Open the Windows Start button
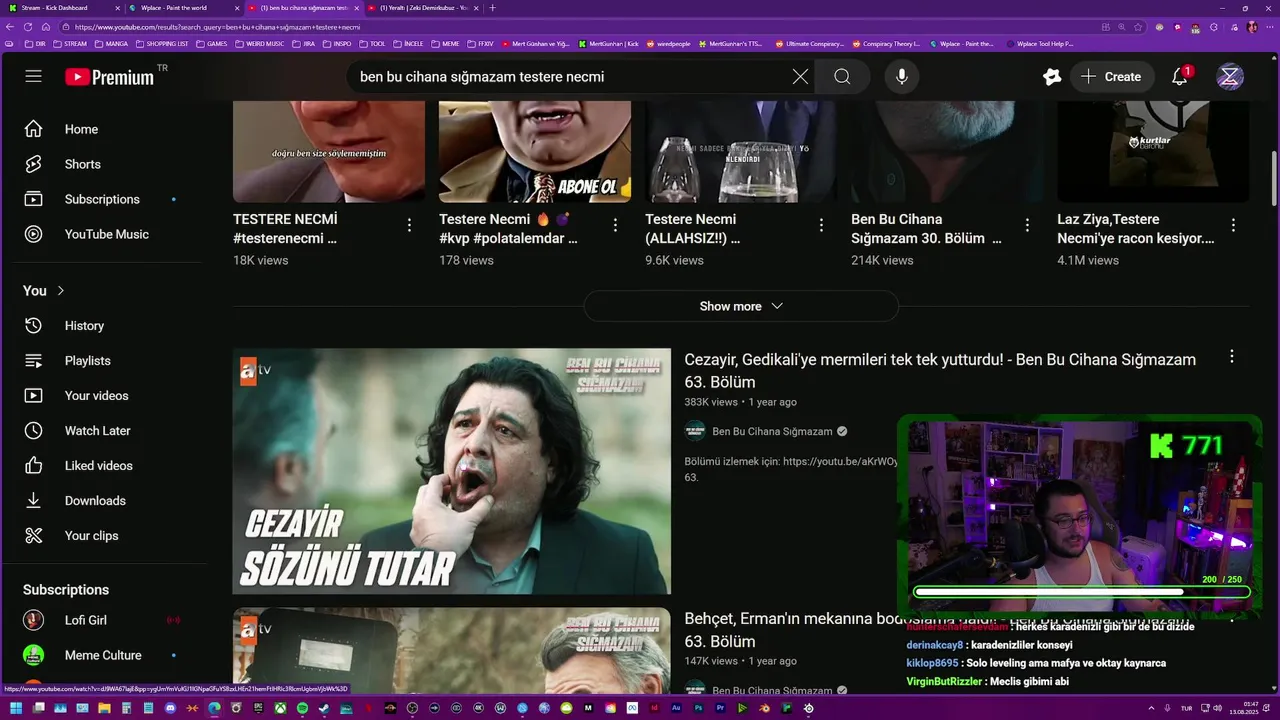This screenshot has width=1280, height=720. [16, 708]
